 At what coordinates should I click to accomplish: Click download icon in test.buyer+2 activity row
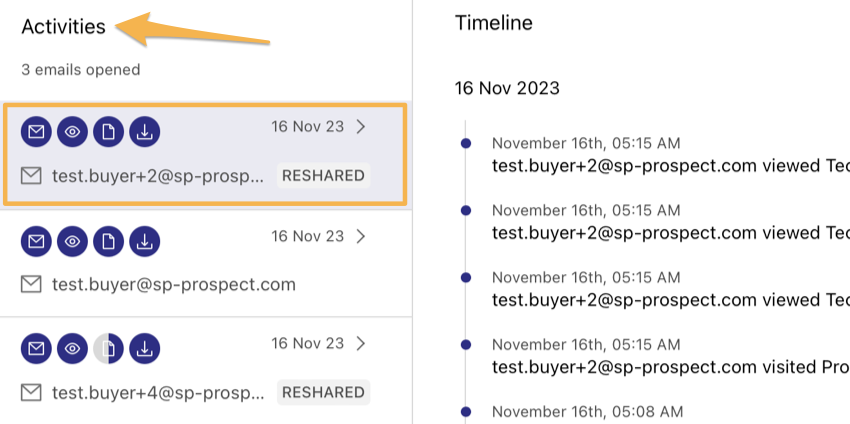[145, 132]
